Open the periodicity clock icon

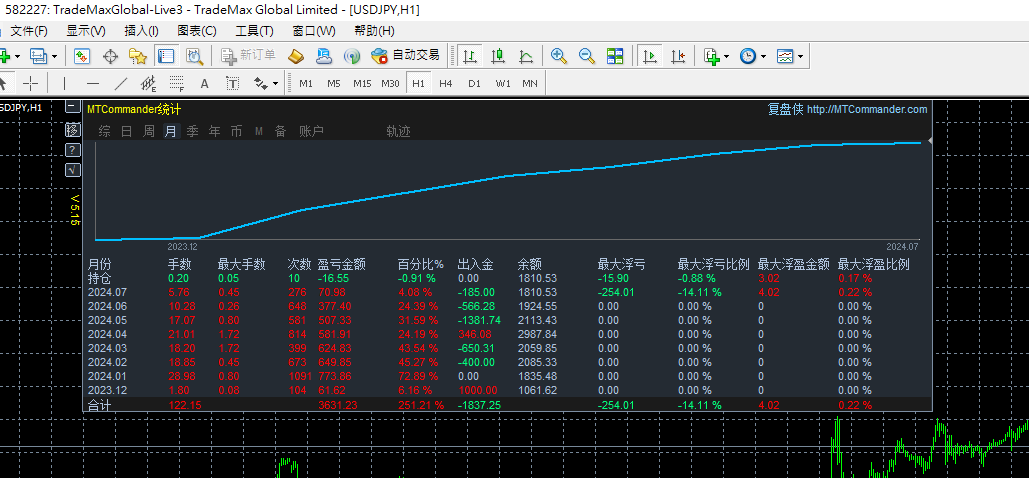747,56
